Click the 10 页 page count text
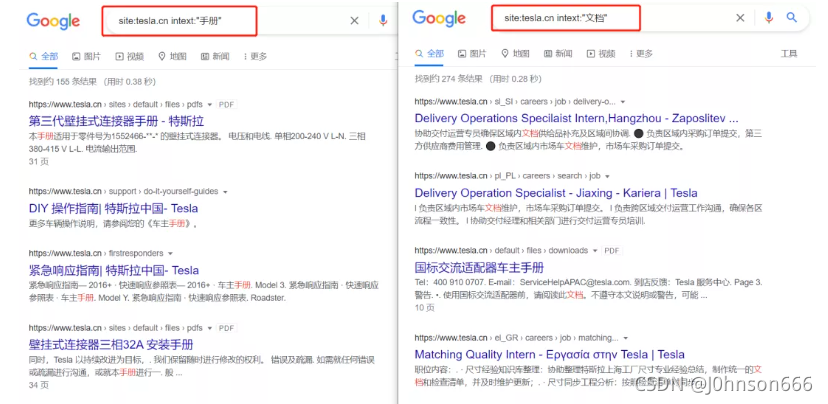The image size is (828, 404). coord(425,307)
